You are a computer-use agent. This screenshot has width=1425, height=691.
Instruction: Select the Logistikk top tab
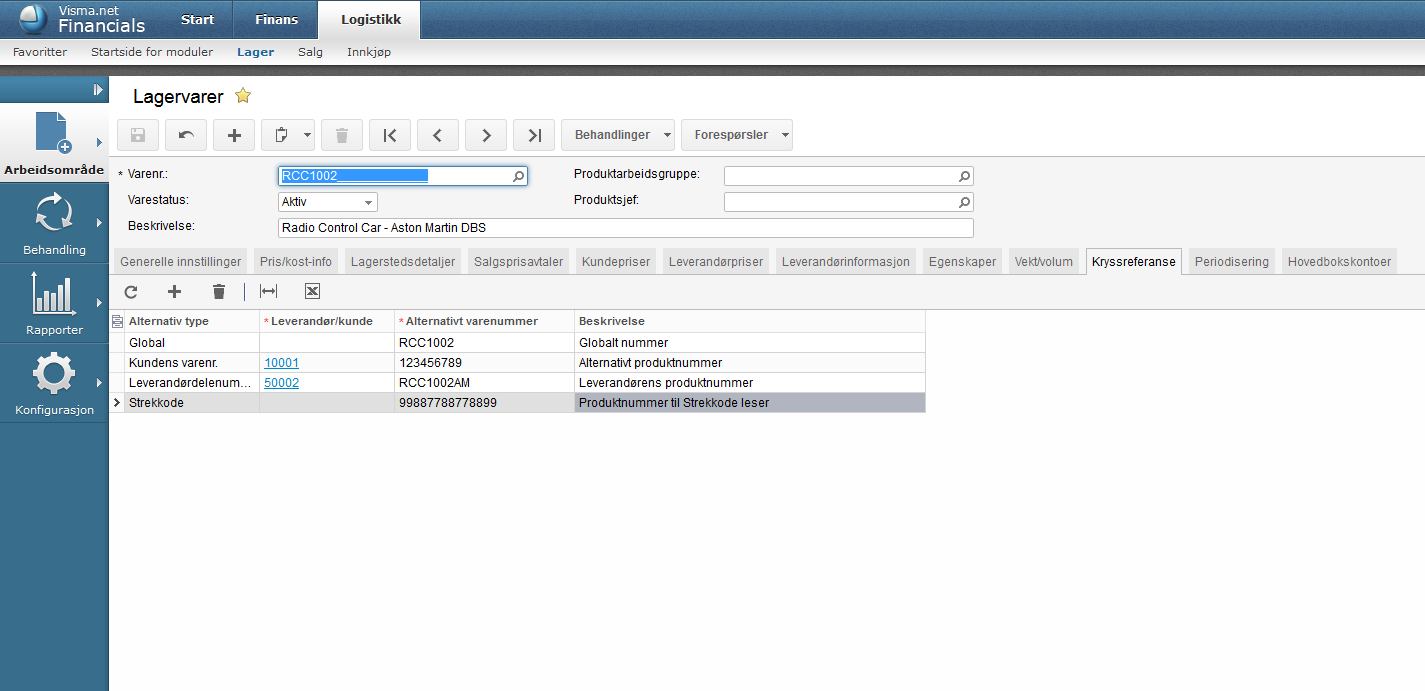(370, 19)
